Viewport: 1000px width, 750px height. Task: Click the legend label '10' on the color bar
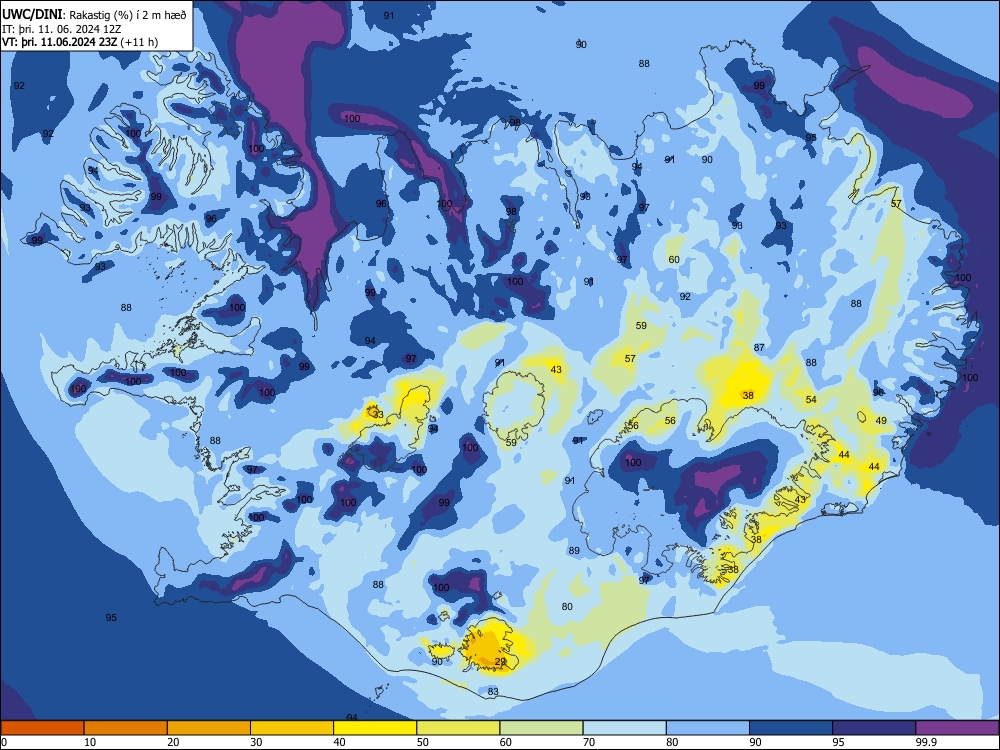(x=90, y=742)
